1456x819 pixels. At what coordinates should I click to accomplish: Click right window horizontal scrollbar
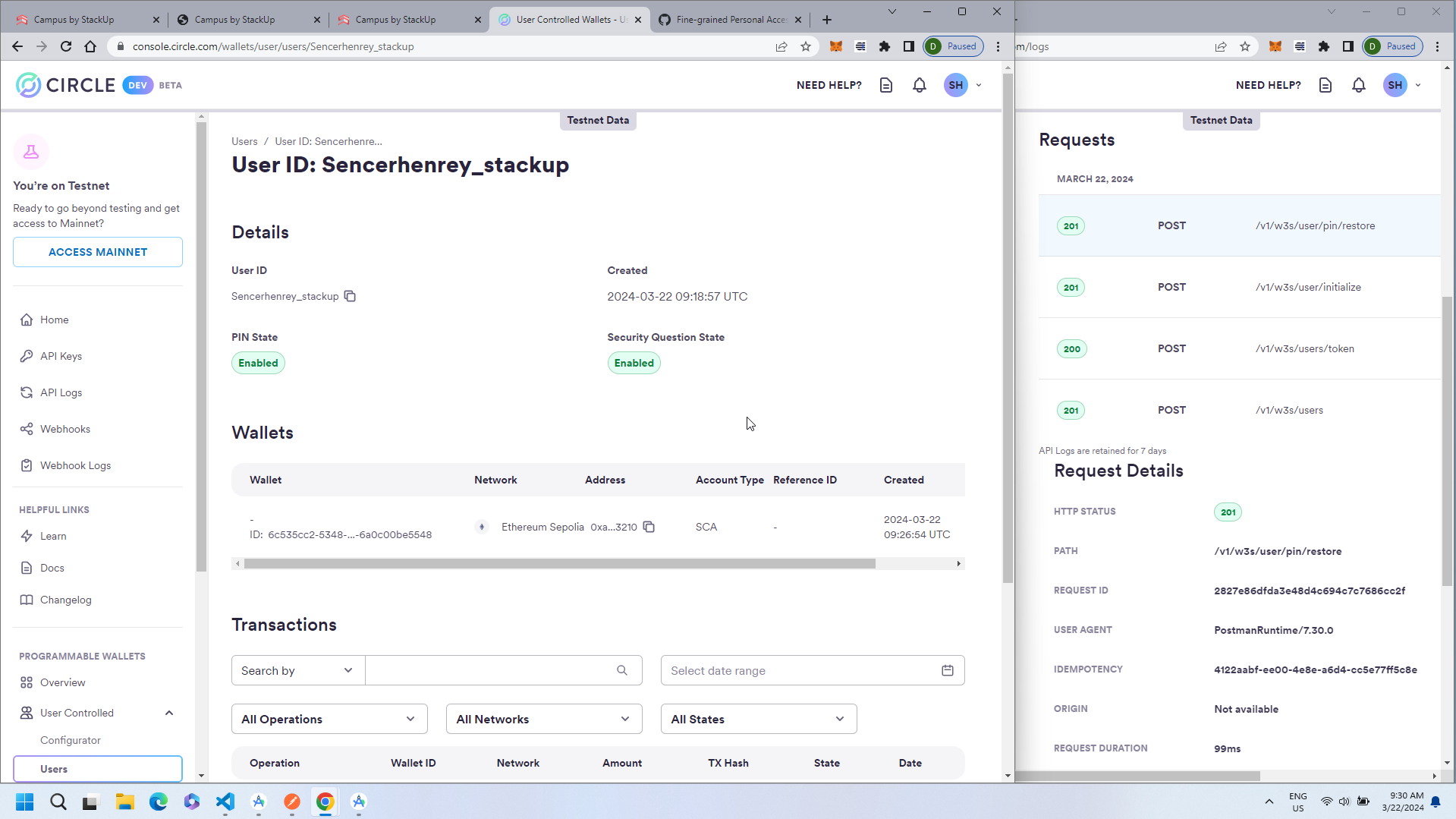pos(1138,776)
